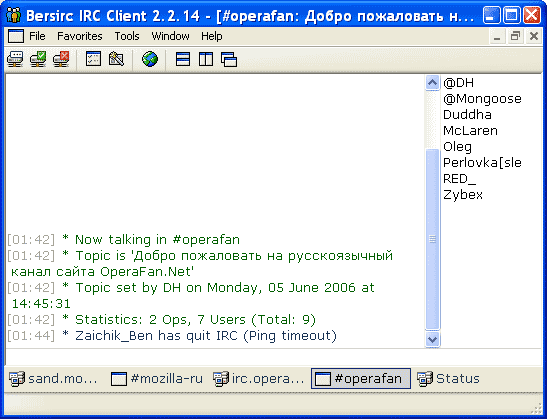
Task: Open the Favorites menu
Action: (80, 36)
